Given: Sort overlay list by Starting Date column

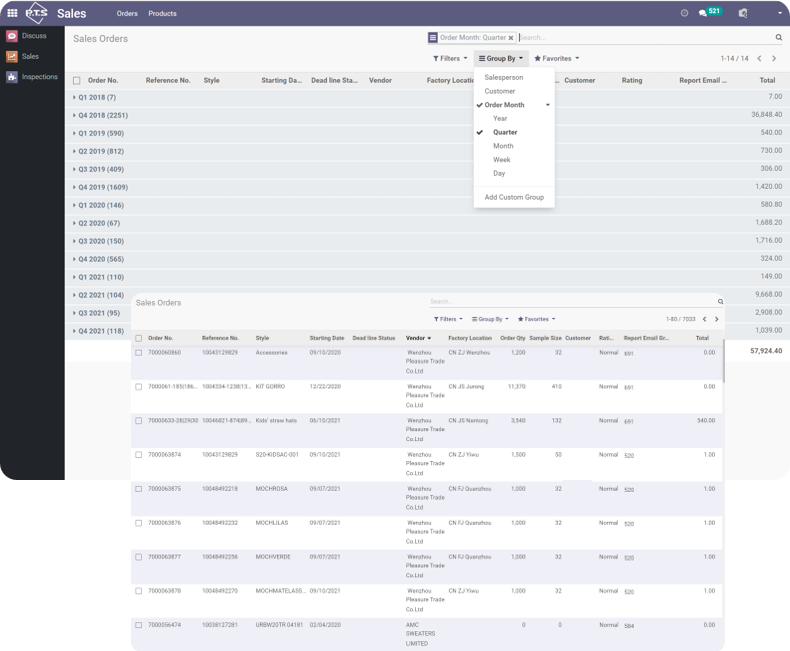Looking at the screenshot, I should pyautogui.click(x=326, y=338).
